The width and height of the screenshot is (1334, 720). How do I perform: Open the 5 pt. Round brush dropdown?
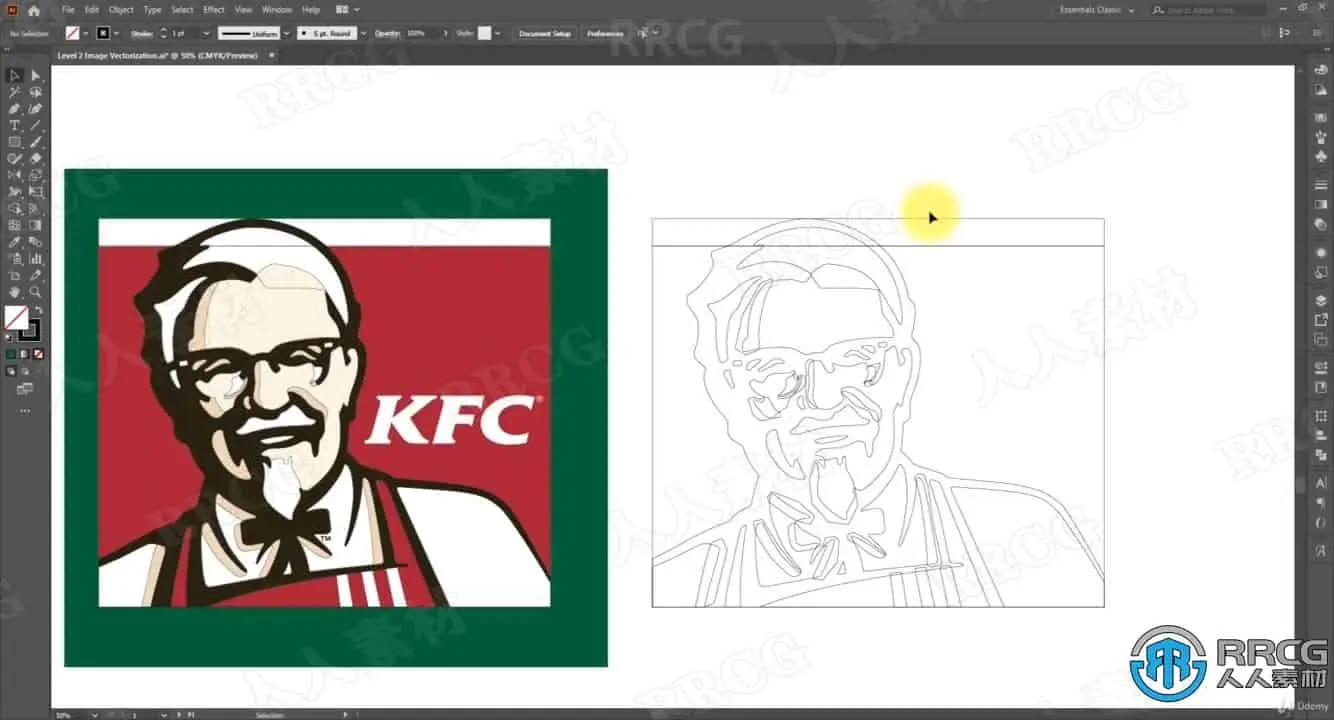tap(363, 33)
